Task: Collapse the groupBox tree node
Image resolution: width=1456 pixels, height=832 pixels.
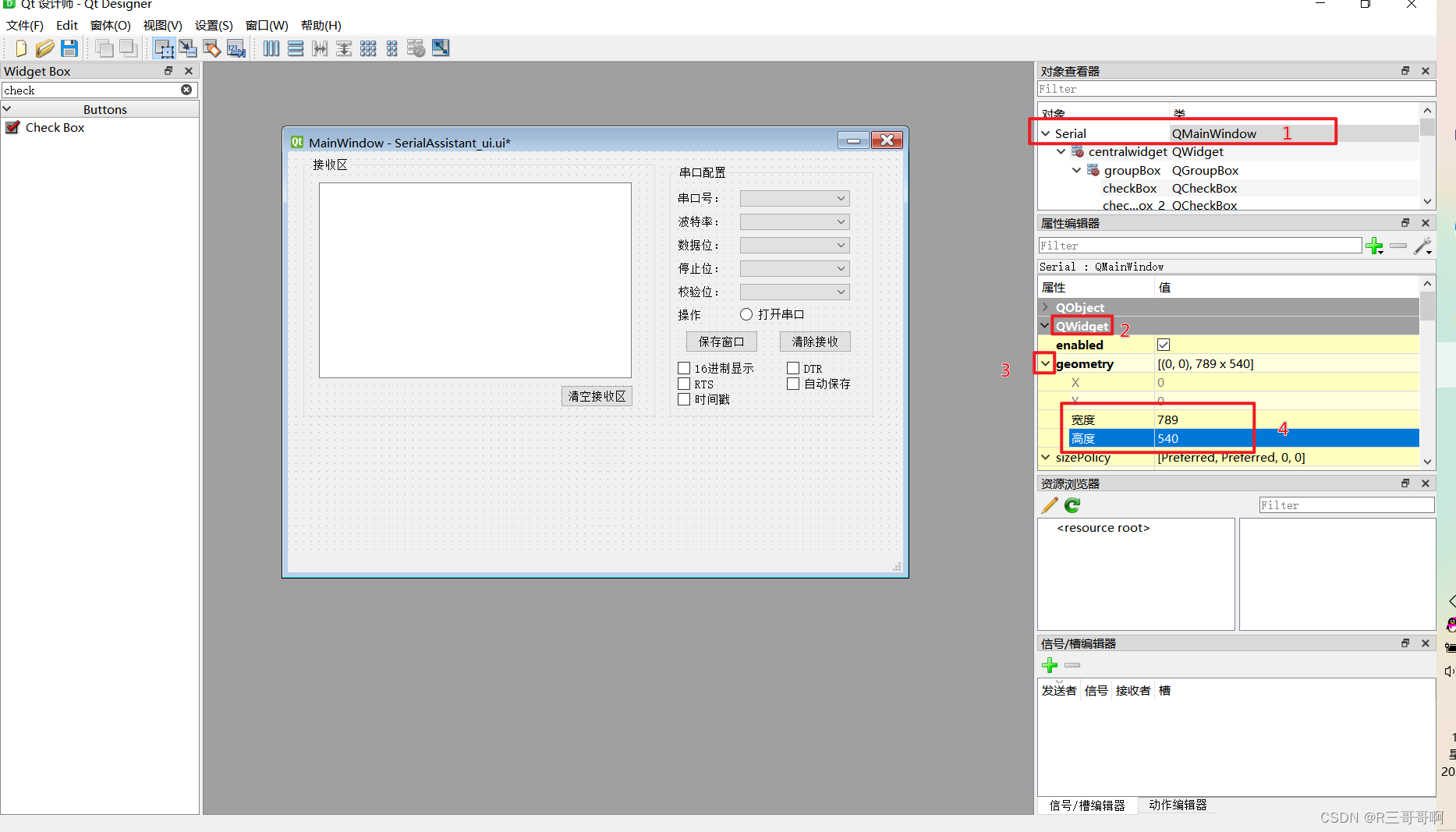Action: (x=1077, y=170)
